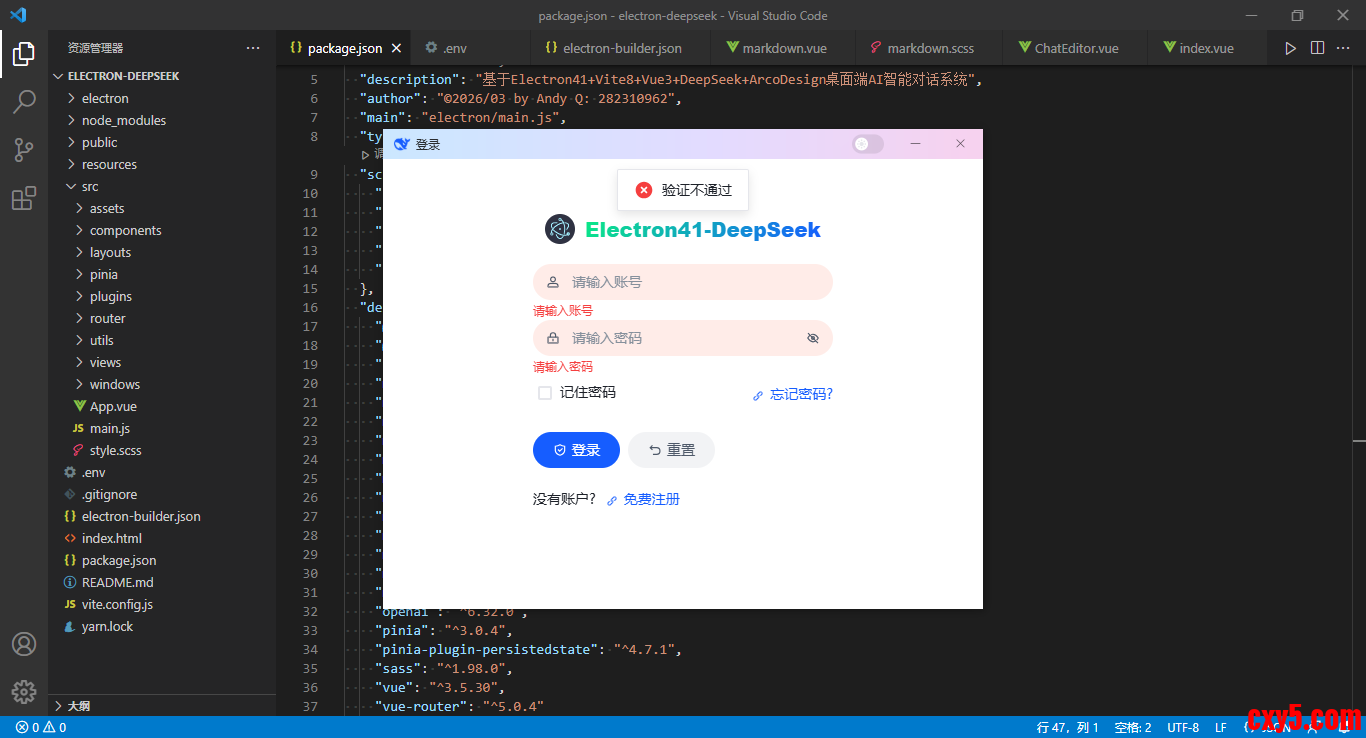The width and height of the screenshot is (1366, 738).
Task: Open the Manage gear icon
Action: tap(24, 691)
